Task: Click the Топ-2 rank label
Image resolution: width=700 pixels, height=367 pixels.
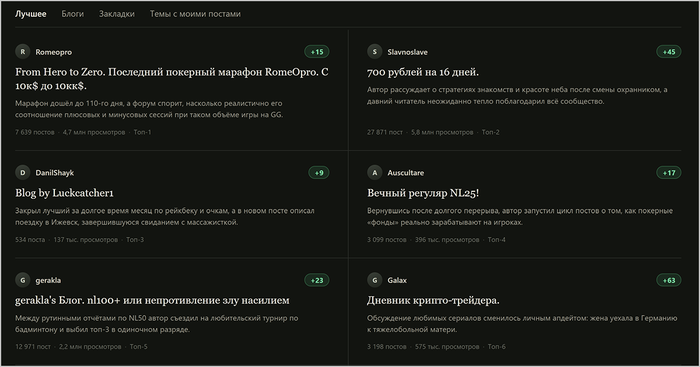Action: [x=491, y=132]
